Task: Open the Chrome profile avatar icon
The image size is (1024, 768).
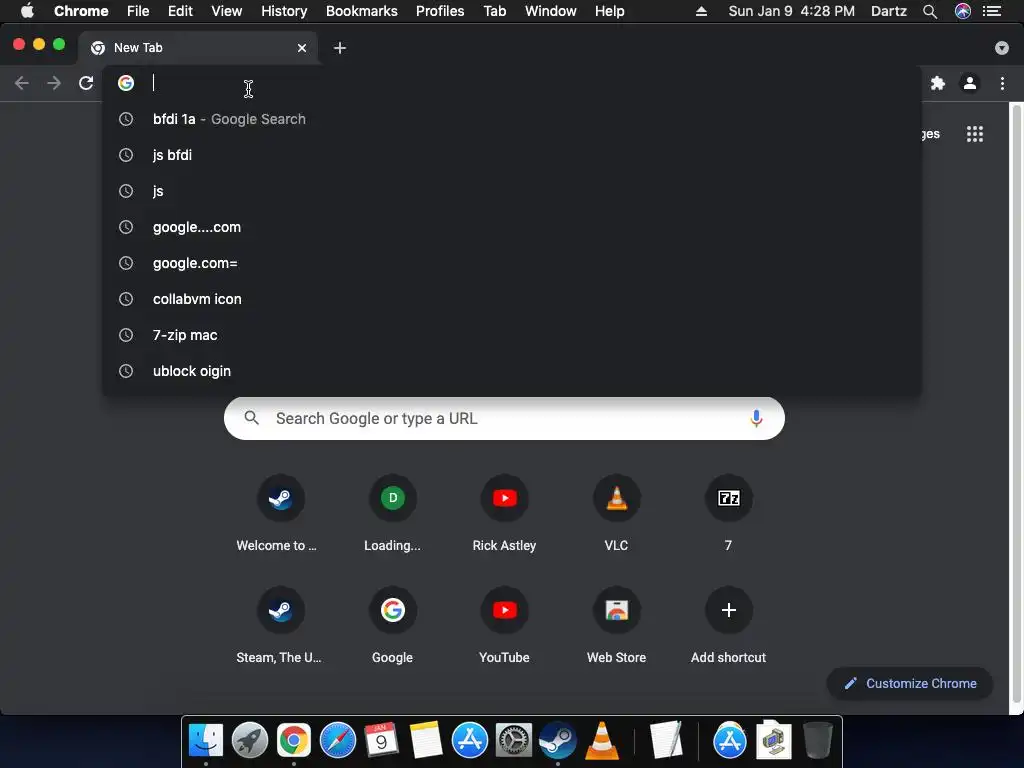Action: 970,83
